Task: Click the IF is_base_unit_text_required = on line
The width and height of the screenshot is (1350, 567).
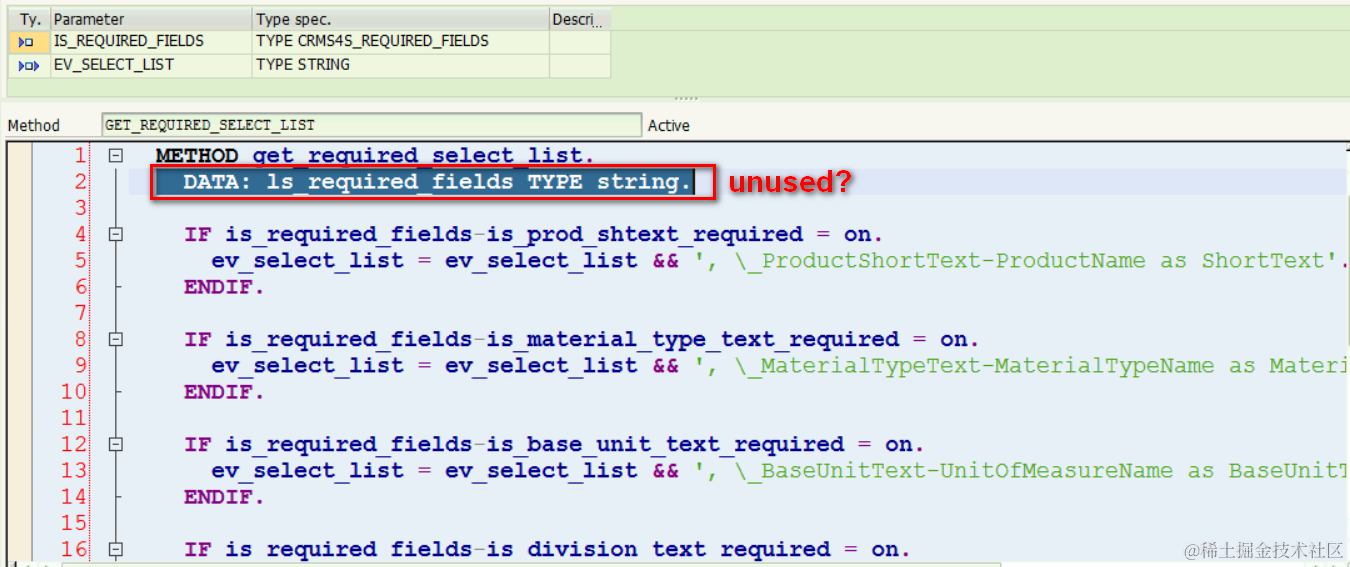Action: [x=554, y=444]
